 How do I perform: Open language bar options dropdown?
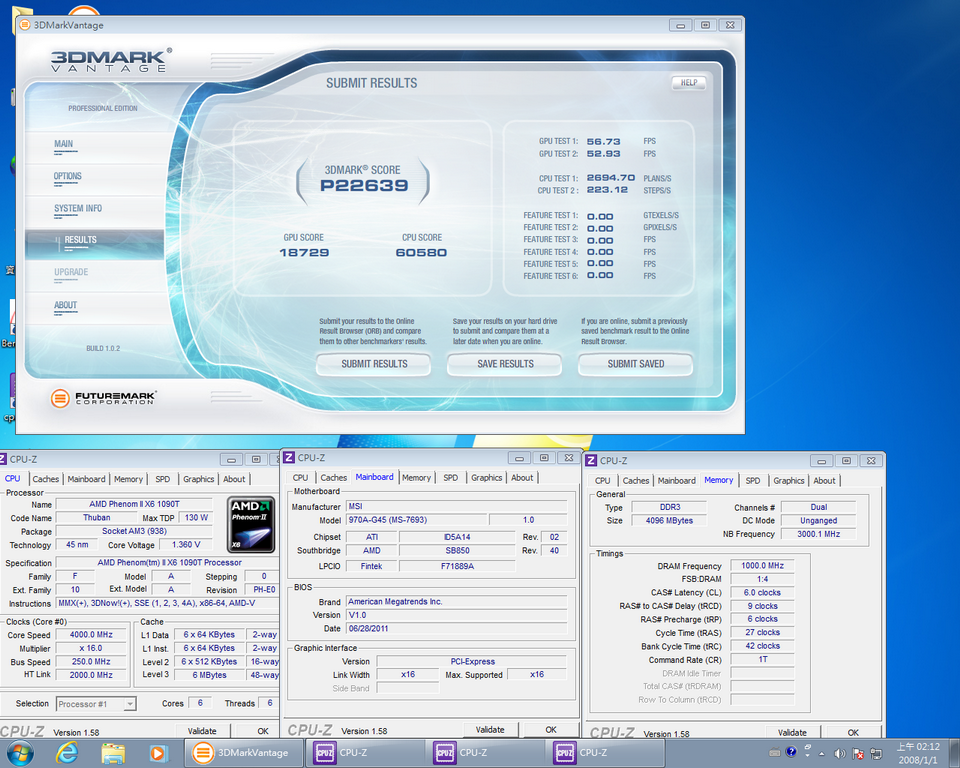(x=808, y=756)
